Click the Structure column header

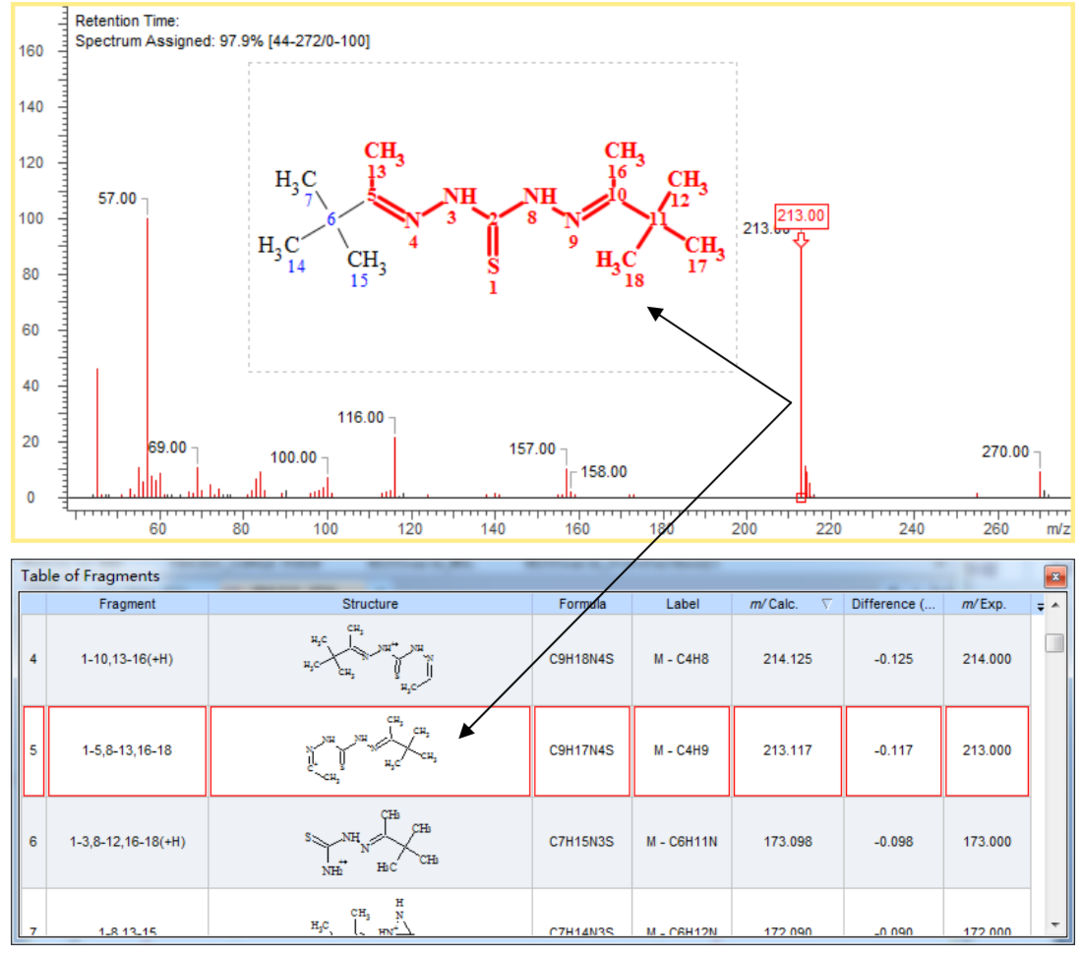point(370,604)
